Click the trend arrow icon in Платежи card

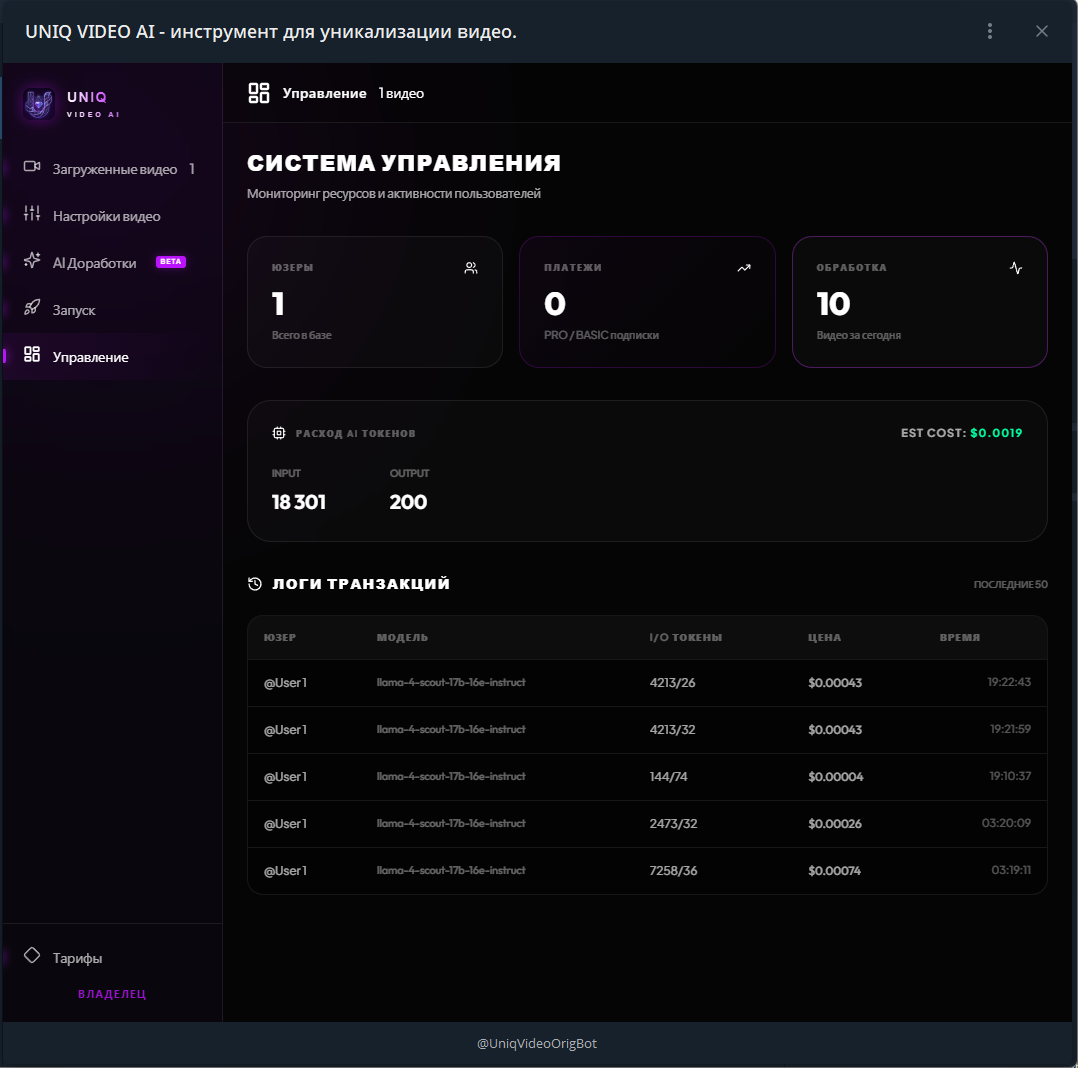coord(744,268)
